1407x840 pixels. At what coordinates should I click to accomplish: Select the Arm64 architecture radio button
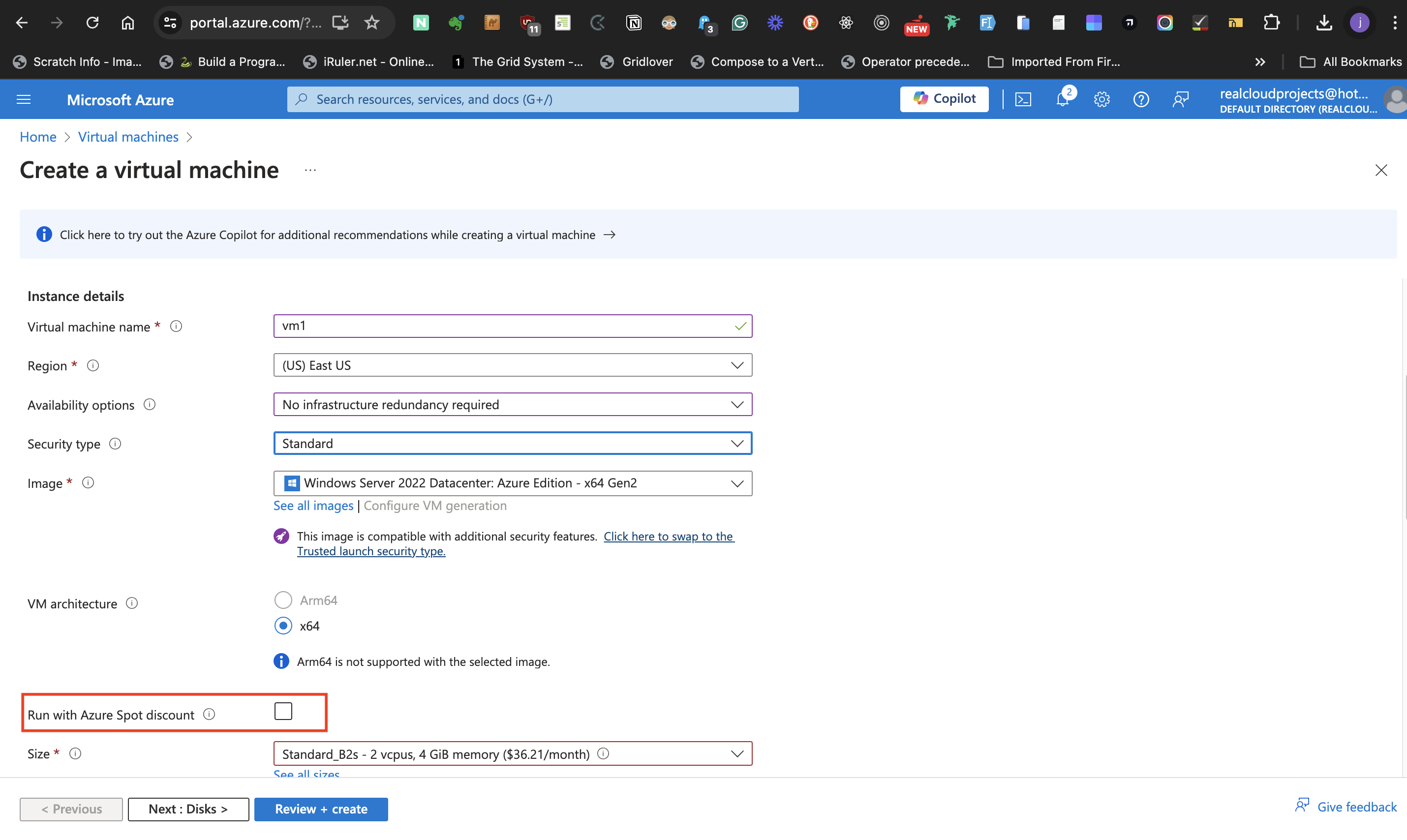tap(283, 600)
